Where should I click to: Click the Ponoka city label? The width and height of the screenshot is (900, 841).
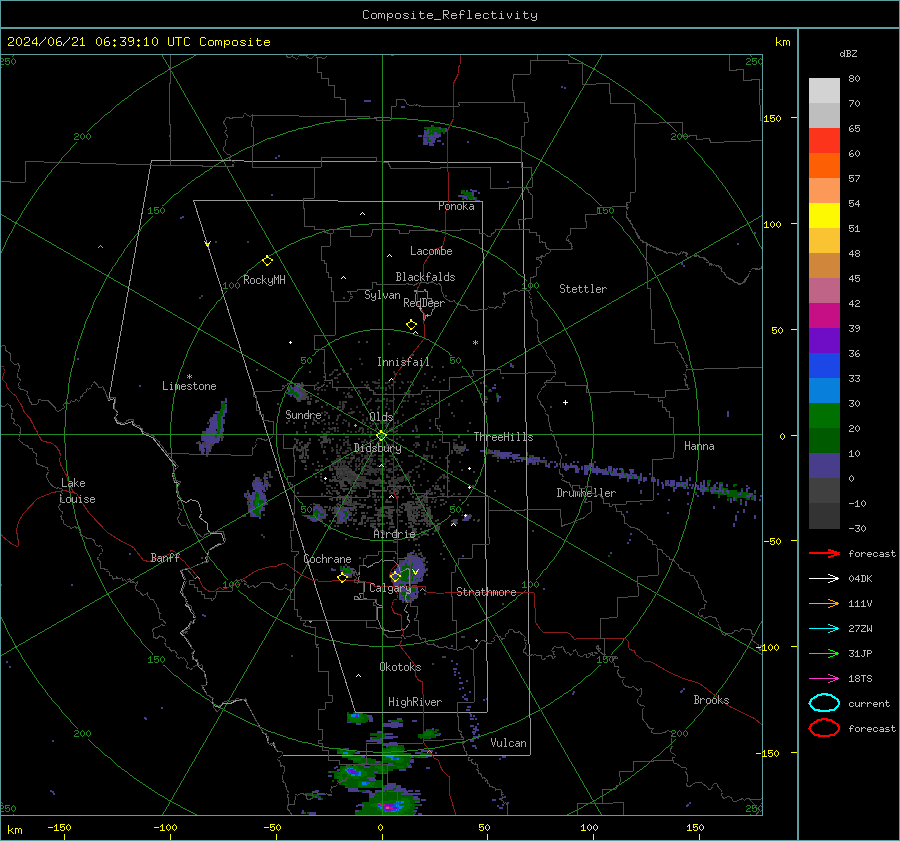tap(456, 206)
